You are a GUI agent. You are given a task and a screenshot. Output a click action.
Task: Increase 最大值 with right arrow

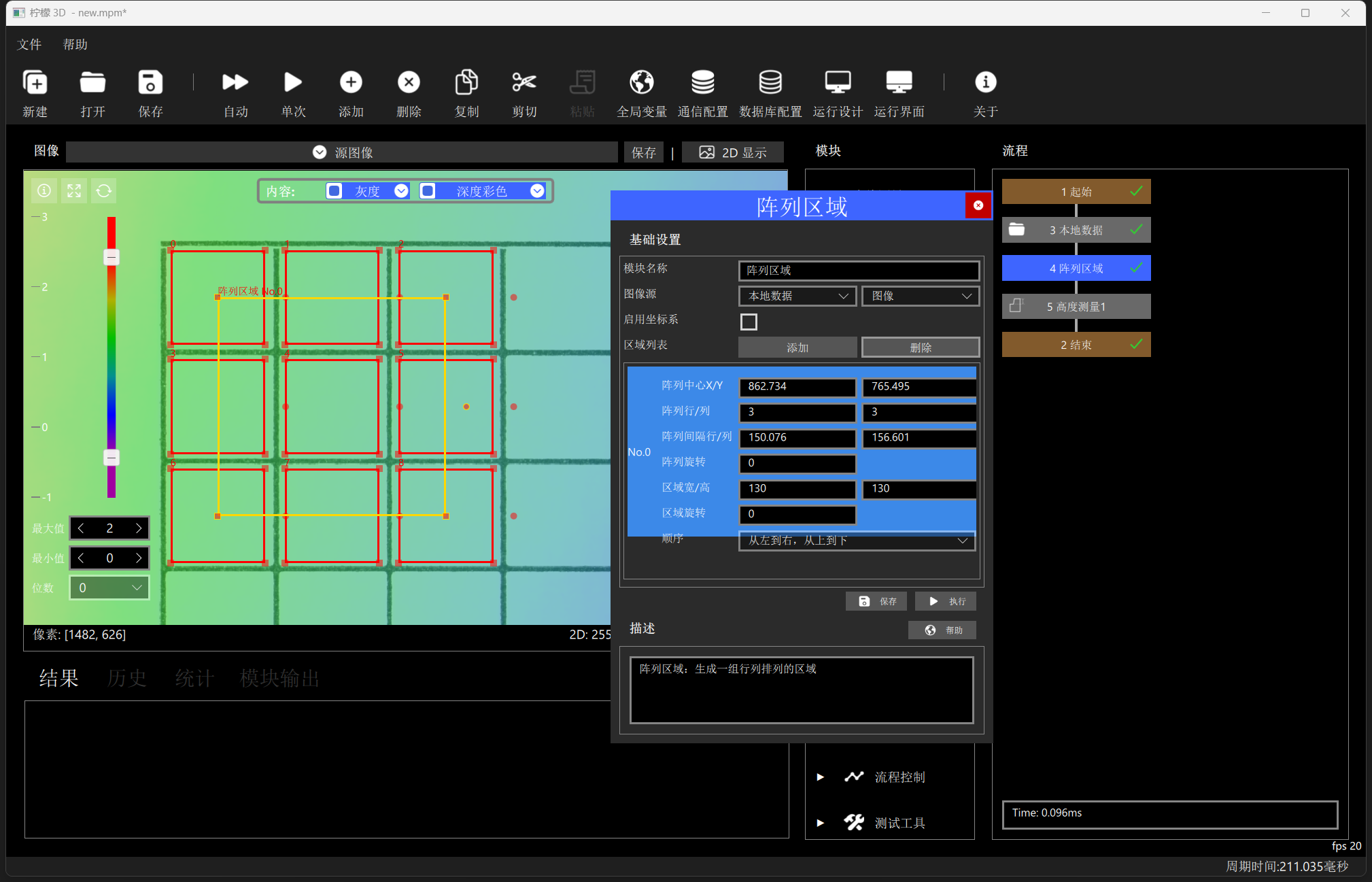(139, 528)
